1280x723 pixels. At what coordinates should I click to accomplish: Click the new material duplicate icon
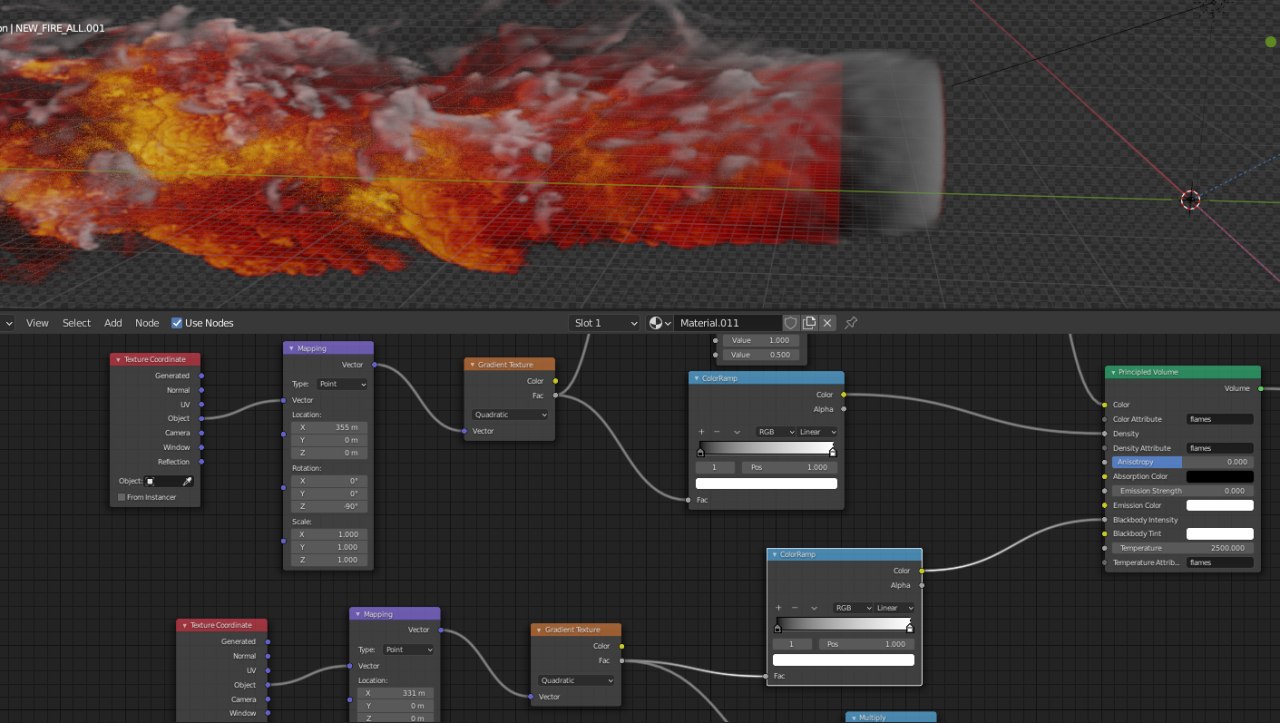(810, 323)
